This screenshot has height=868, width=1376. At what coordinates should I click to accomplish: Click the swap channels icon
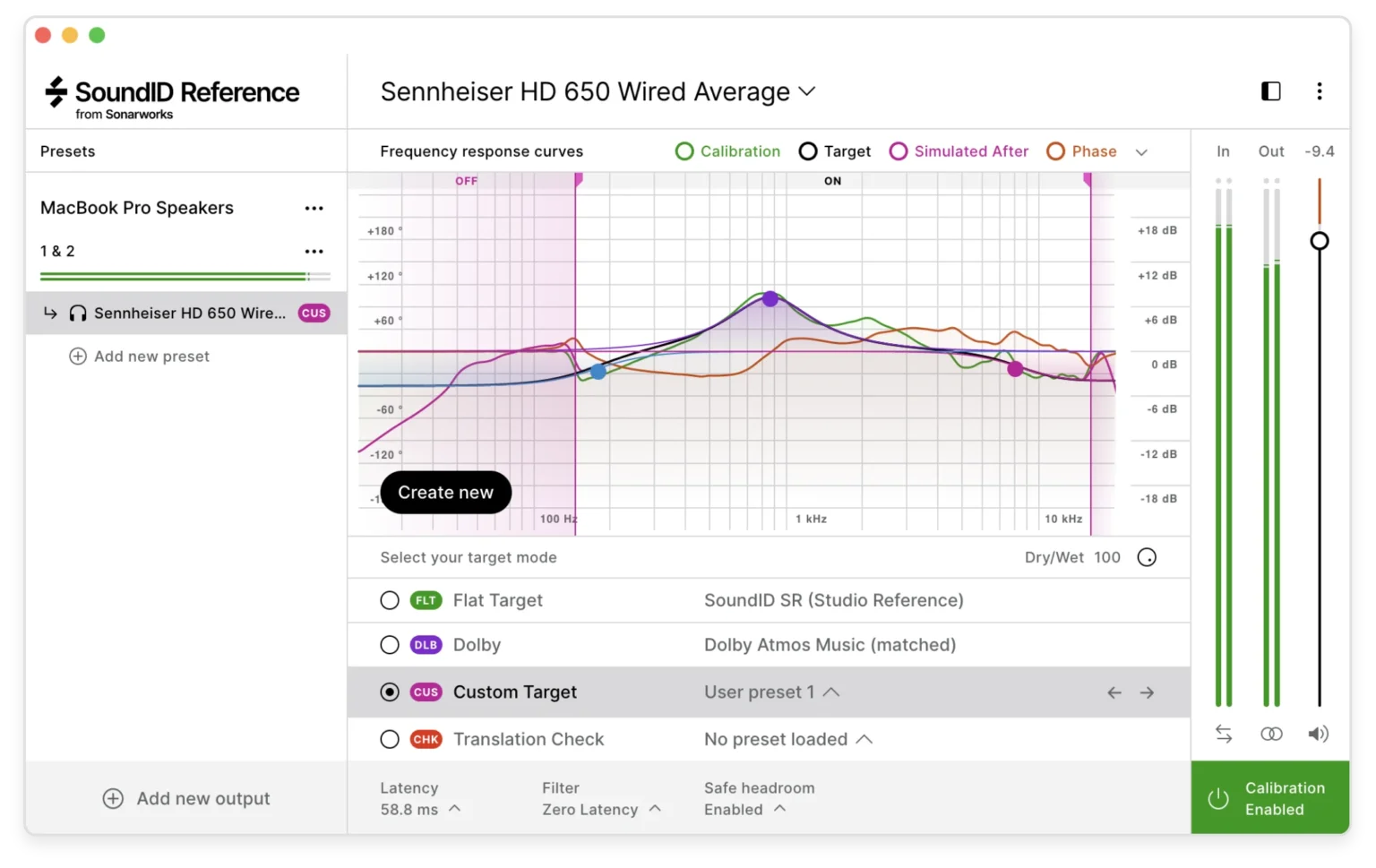point(1224,735)
